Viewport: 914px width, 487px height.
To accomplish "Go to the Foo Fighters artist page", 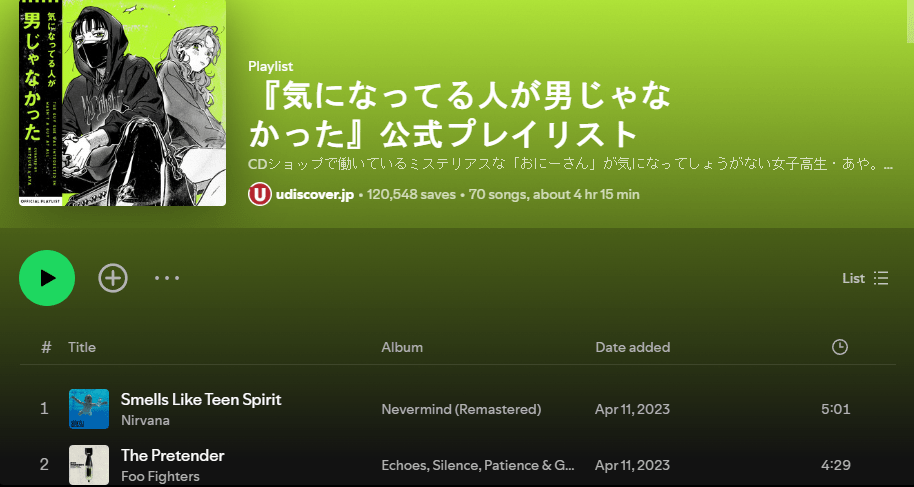I will tap(160, 476).
